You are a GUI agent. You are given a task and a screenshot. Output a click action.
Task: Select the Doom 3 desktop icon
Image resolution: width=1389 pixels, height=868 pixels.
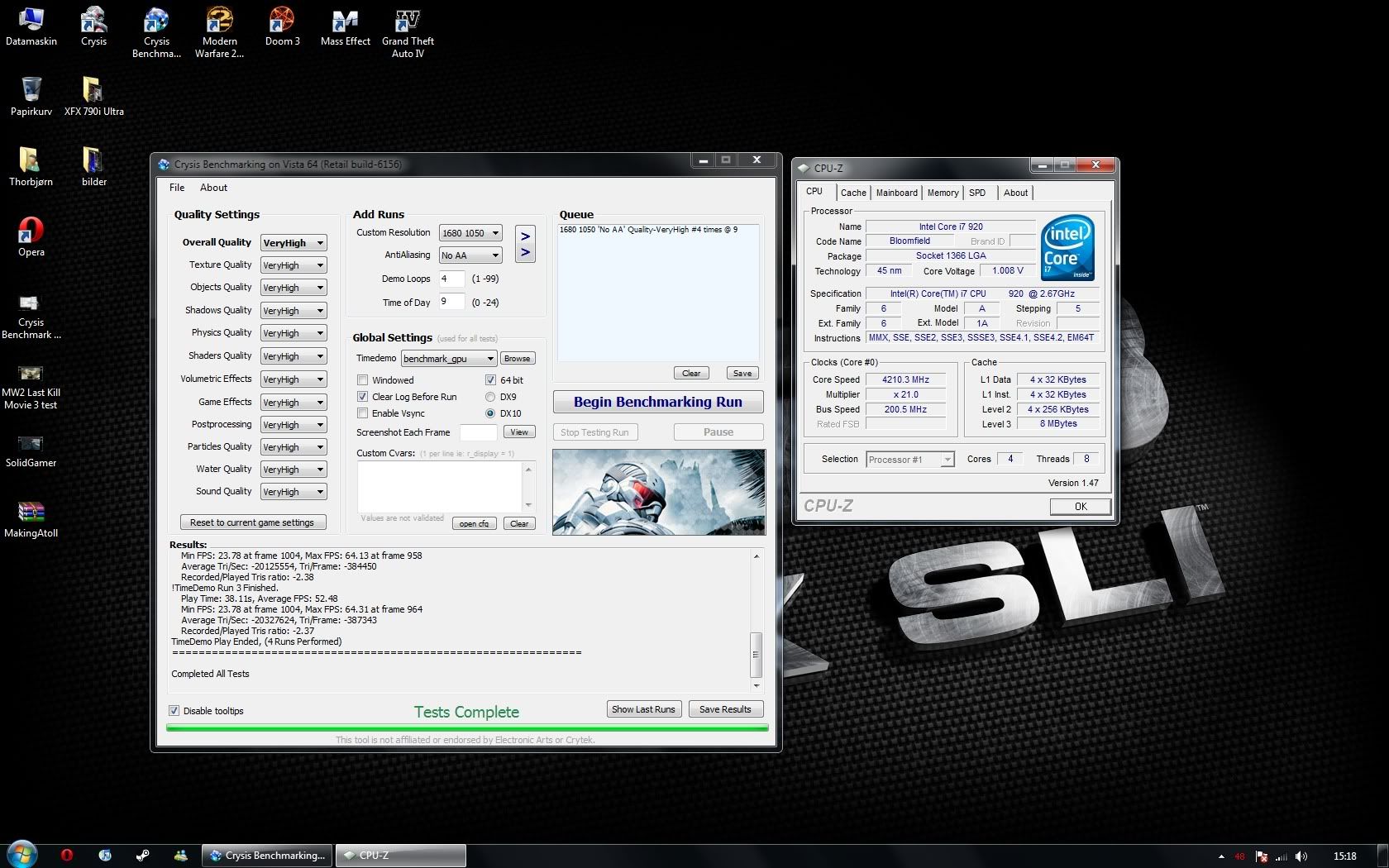point(282,26)
